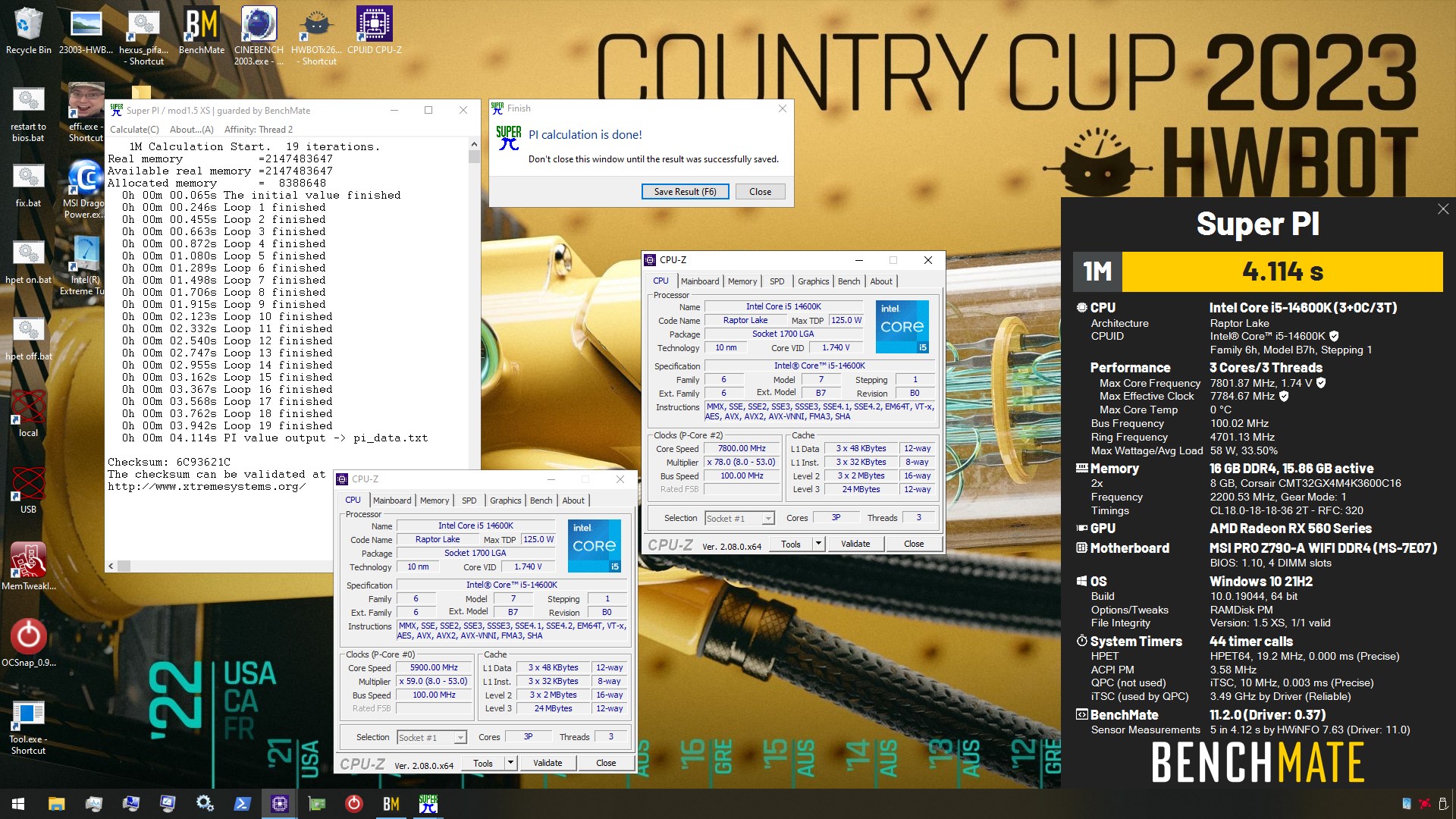Open the CINEBENCH 2003.exe desktop icon
This screenshot has height=819, width=1456.
[x=259, y=36]
